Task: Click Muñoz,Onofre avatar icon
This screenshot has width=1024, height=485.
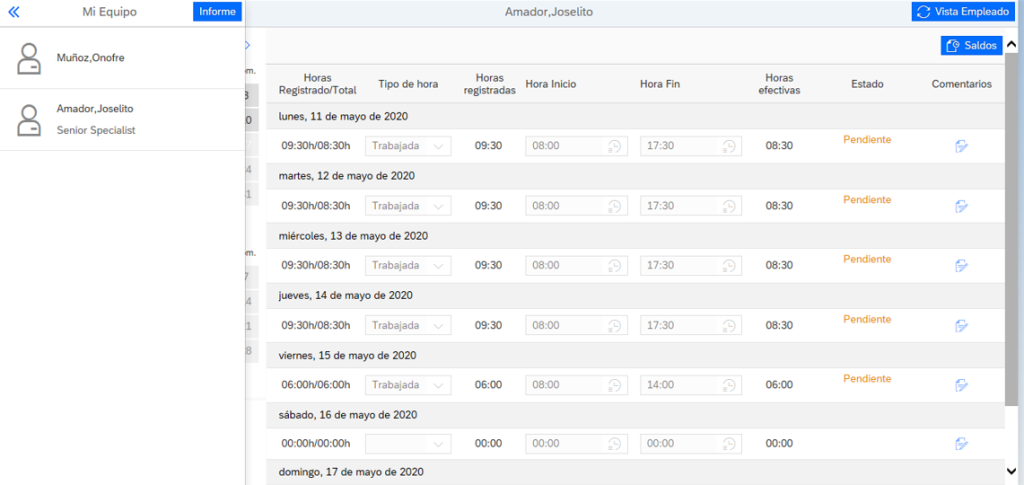Action: (29, 59)
